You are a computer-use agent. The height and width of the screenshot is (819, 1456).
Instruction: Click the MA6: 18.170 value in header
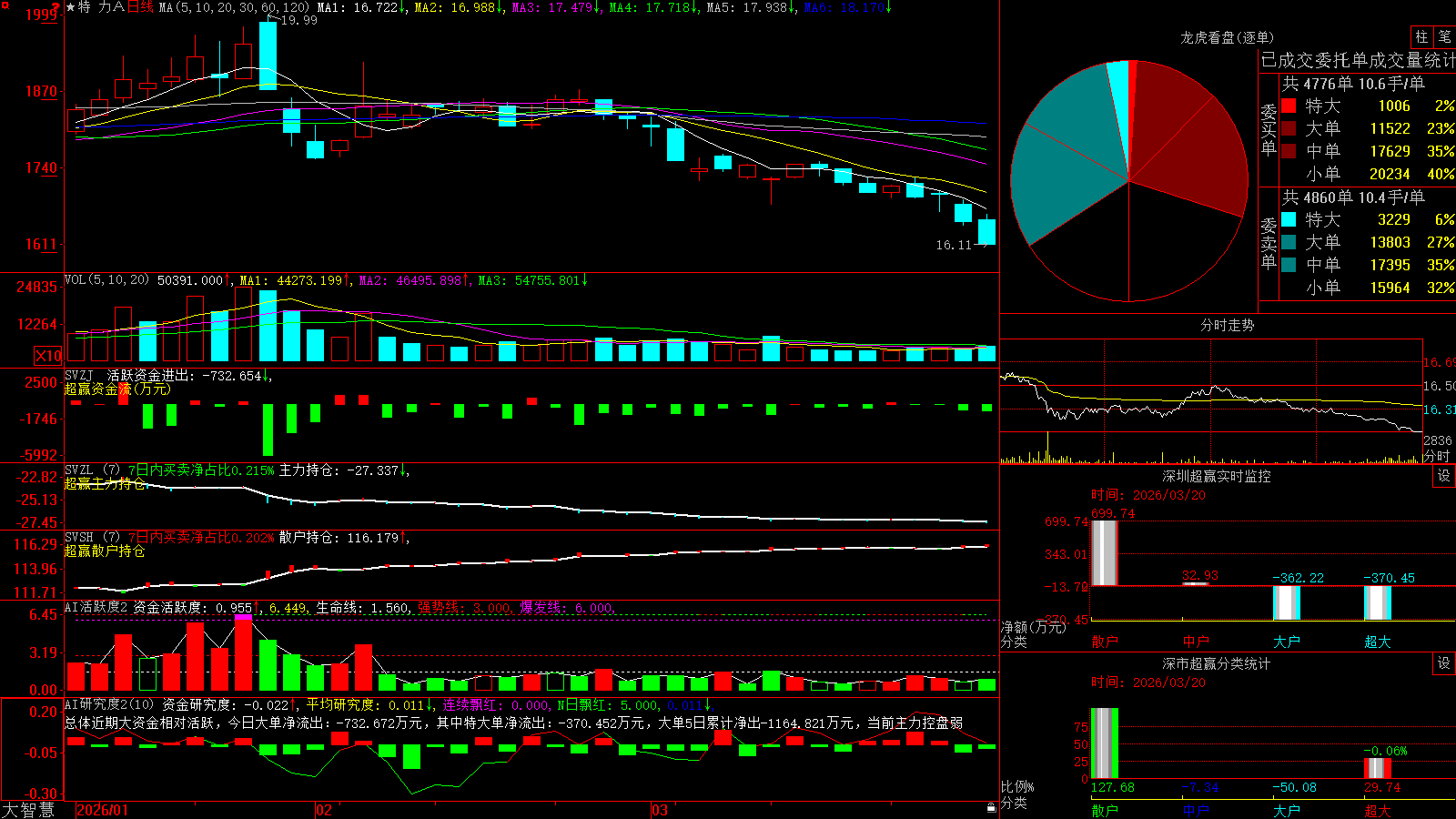[x=847, y=7]
